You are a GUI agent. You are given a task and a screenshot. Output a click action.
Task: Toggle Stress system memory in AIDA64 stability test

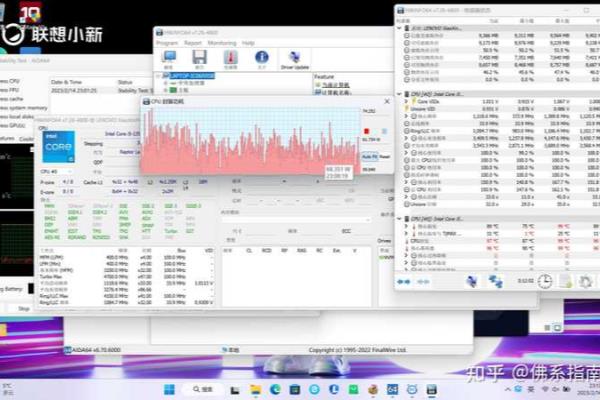(x=24, y=108)
